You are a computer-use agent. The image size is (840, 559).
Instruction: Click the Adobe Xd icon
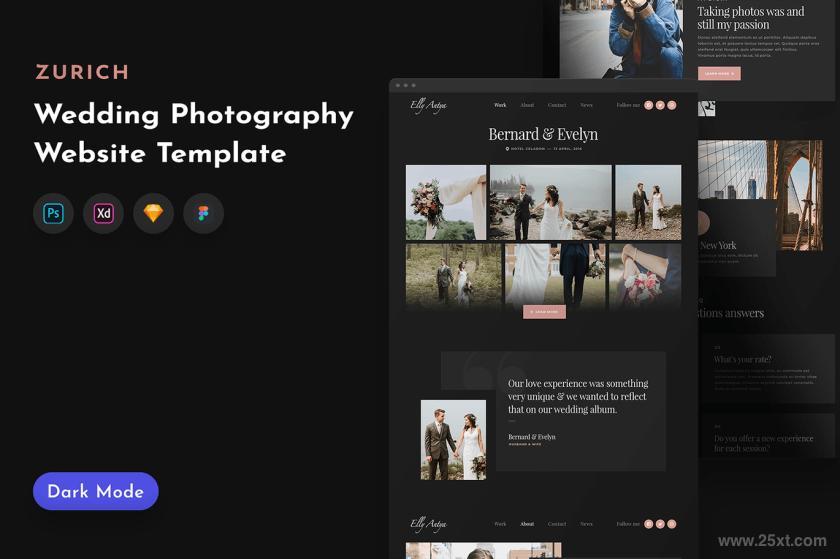(103, 213)
